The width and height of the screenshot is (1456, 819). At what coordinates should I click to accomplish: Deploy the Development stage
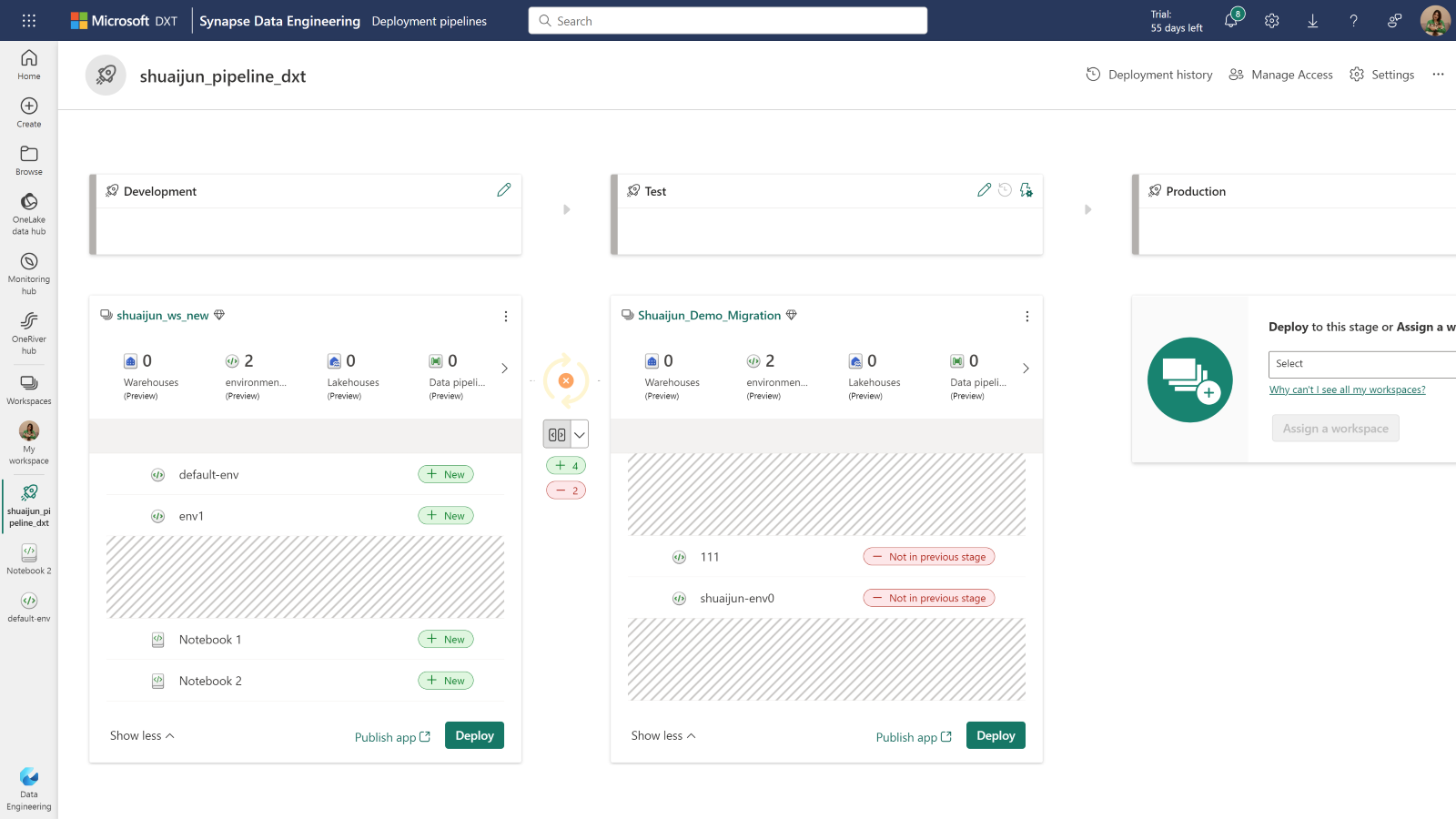click(x=474, y=735)
